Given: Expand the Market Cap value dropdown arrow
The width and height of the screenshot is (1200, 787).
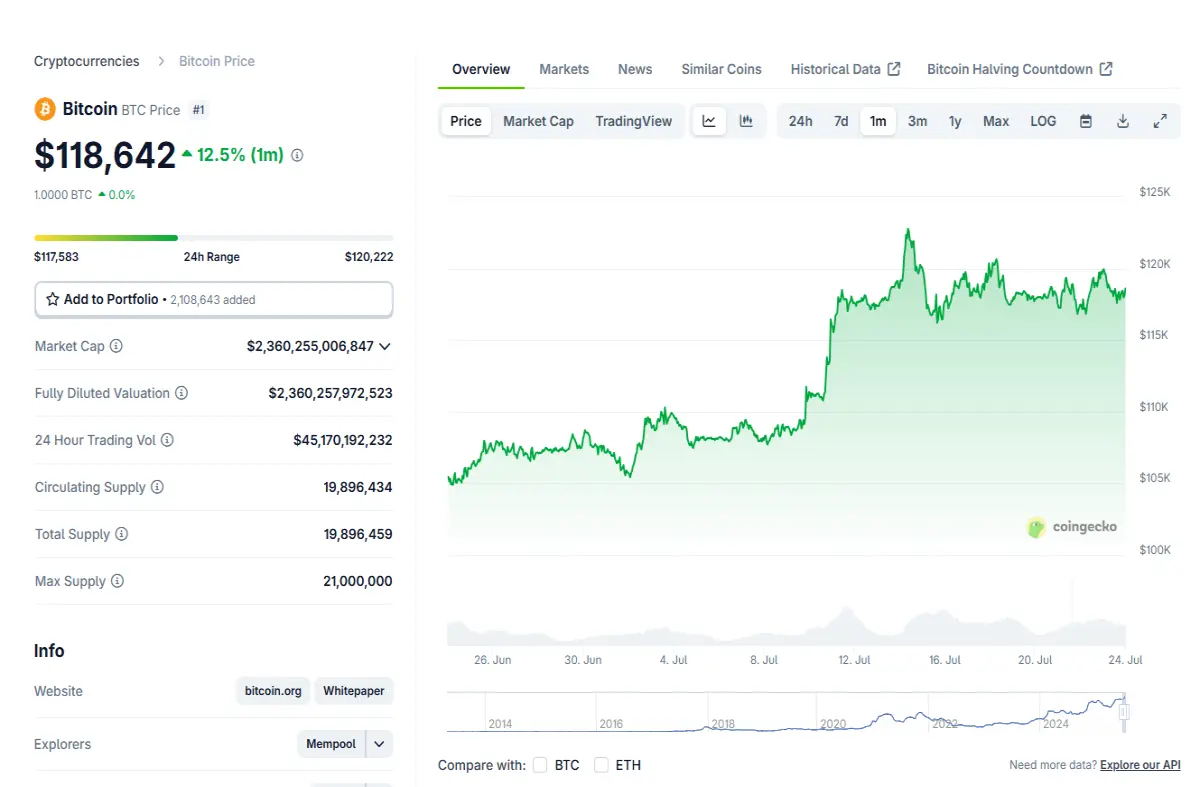Looking at the screenshot, I should tap(385, 346).
